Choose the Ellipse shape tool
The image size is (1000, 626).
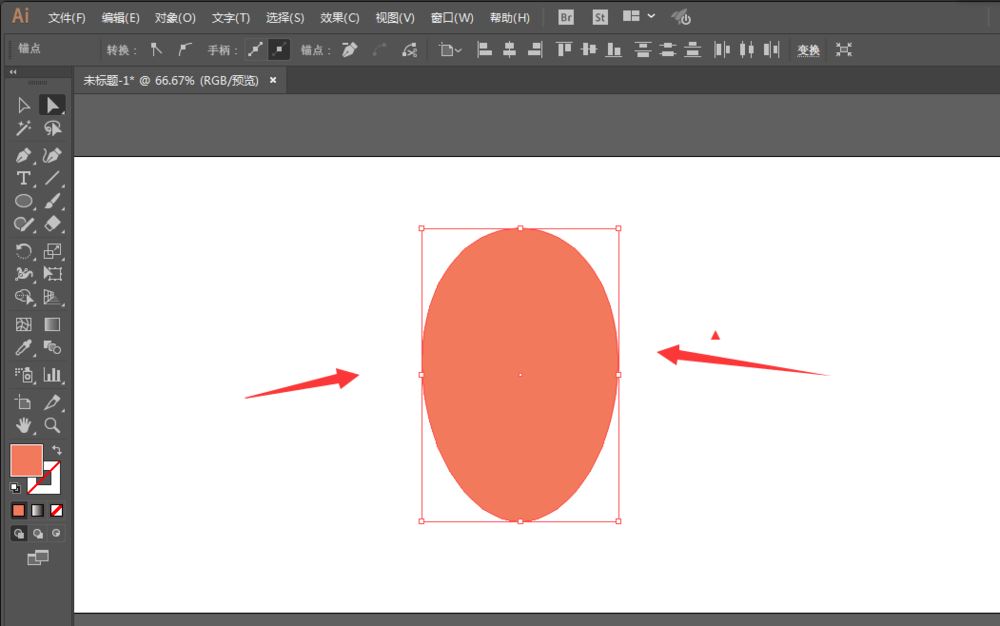(24, 201)
